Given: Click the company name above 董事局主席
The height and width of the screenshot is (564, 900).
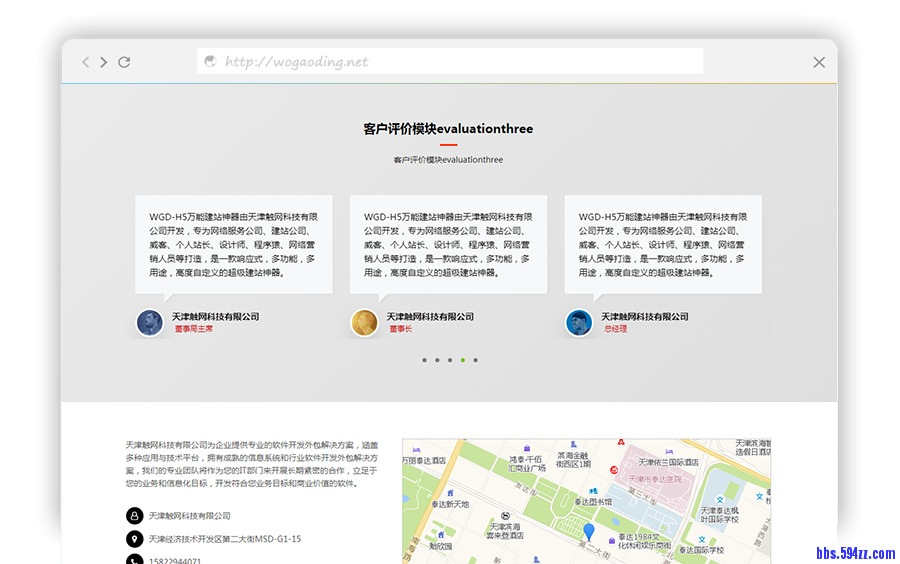Looking at the screenshot, I should click(x=215, y=316).
